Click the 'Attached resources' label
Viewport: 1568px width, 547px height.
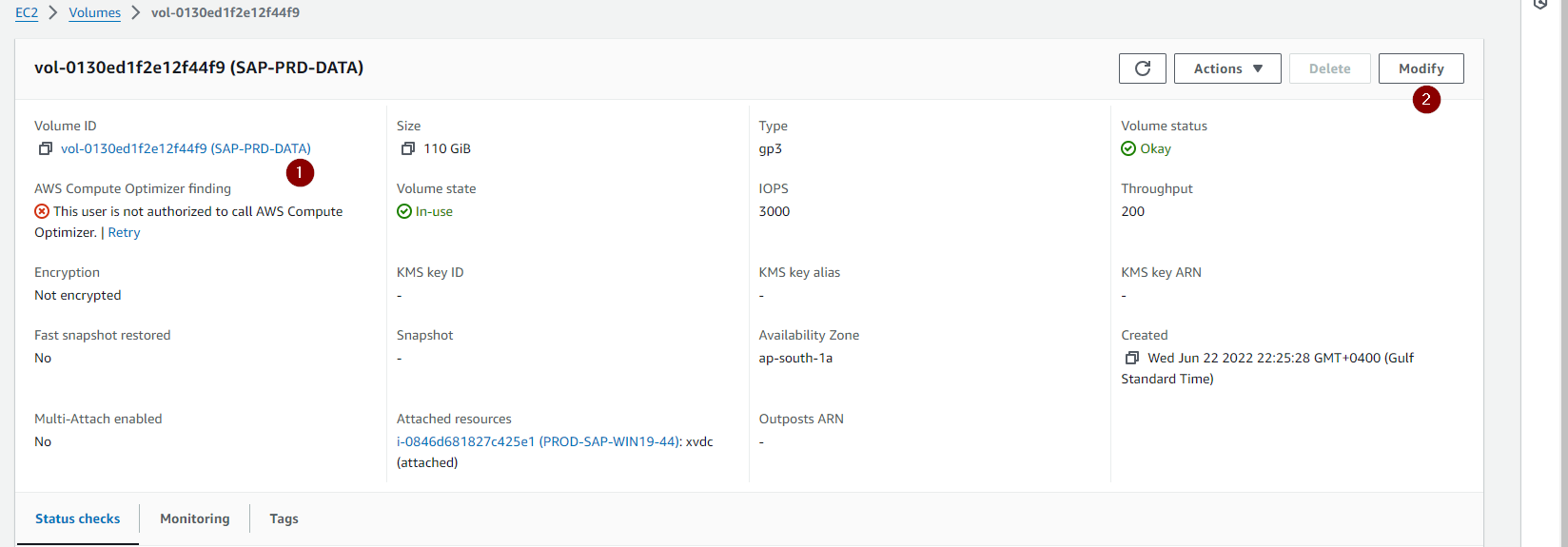454,419
